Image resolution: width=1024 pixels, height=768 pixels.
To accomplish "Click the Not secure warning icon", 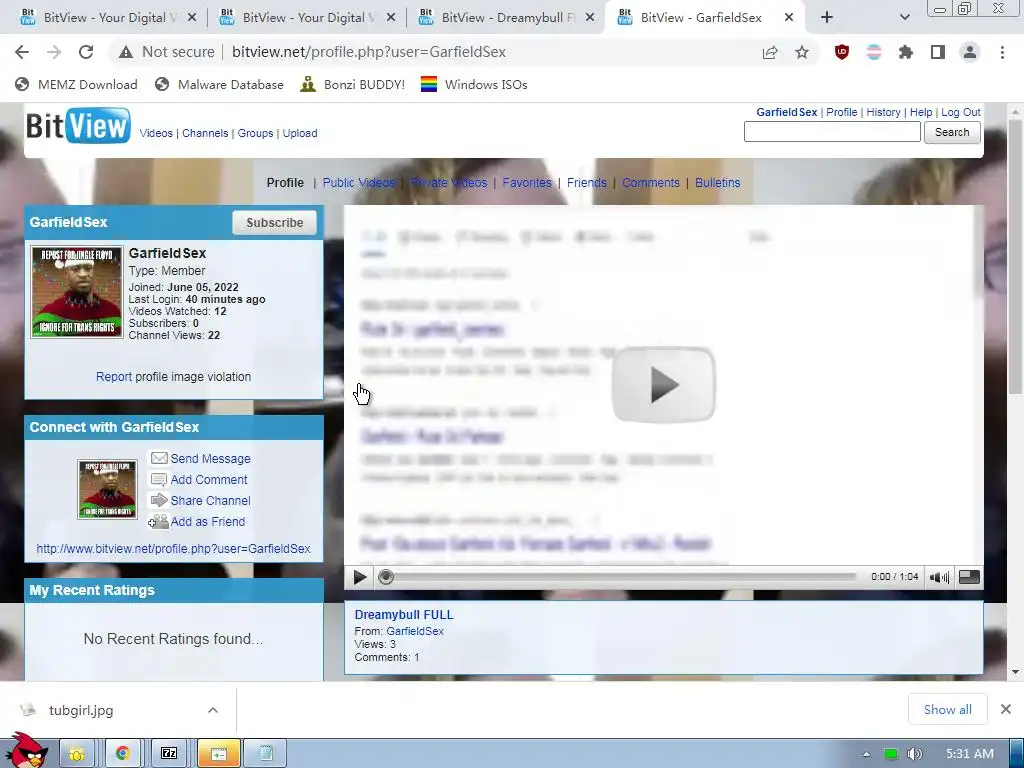I will pos(126,52).
